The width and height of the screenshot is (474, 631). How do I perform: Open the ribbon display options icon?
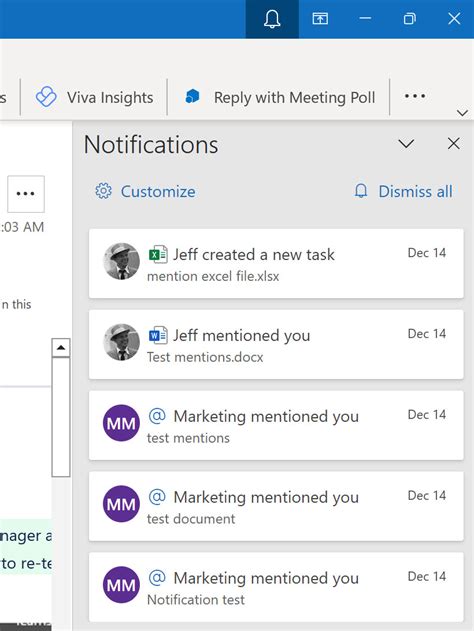click(x=320, y=19)
